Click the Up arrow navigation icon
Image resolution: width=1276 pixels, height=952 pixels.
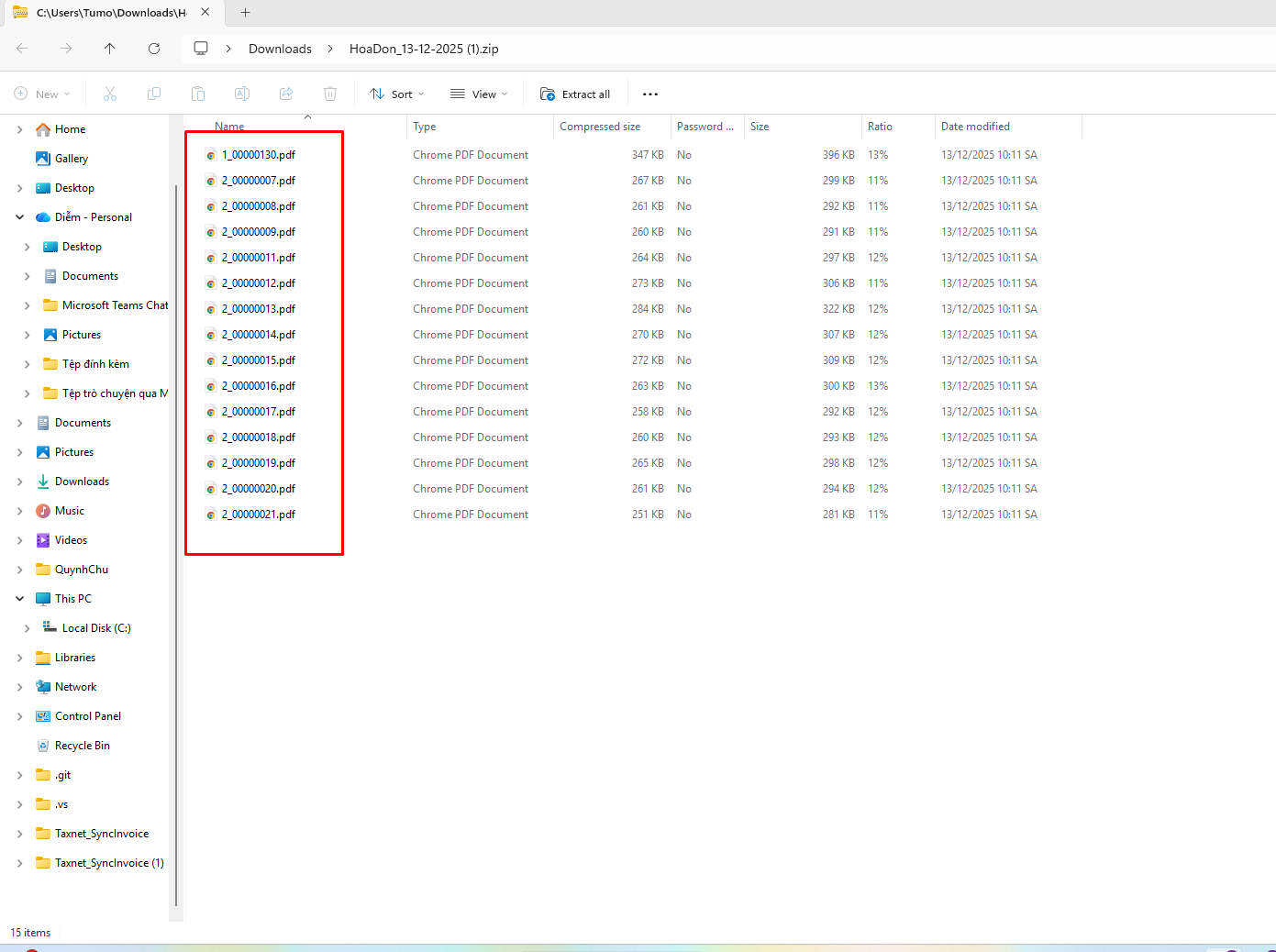pyautogui.click(x=110, y=49)
